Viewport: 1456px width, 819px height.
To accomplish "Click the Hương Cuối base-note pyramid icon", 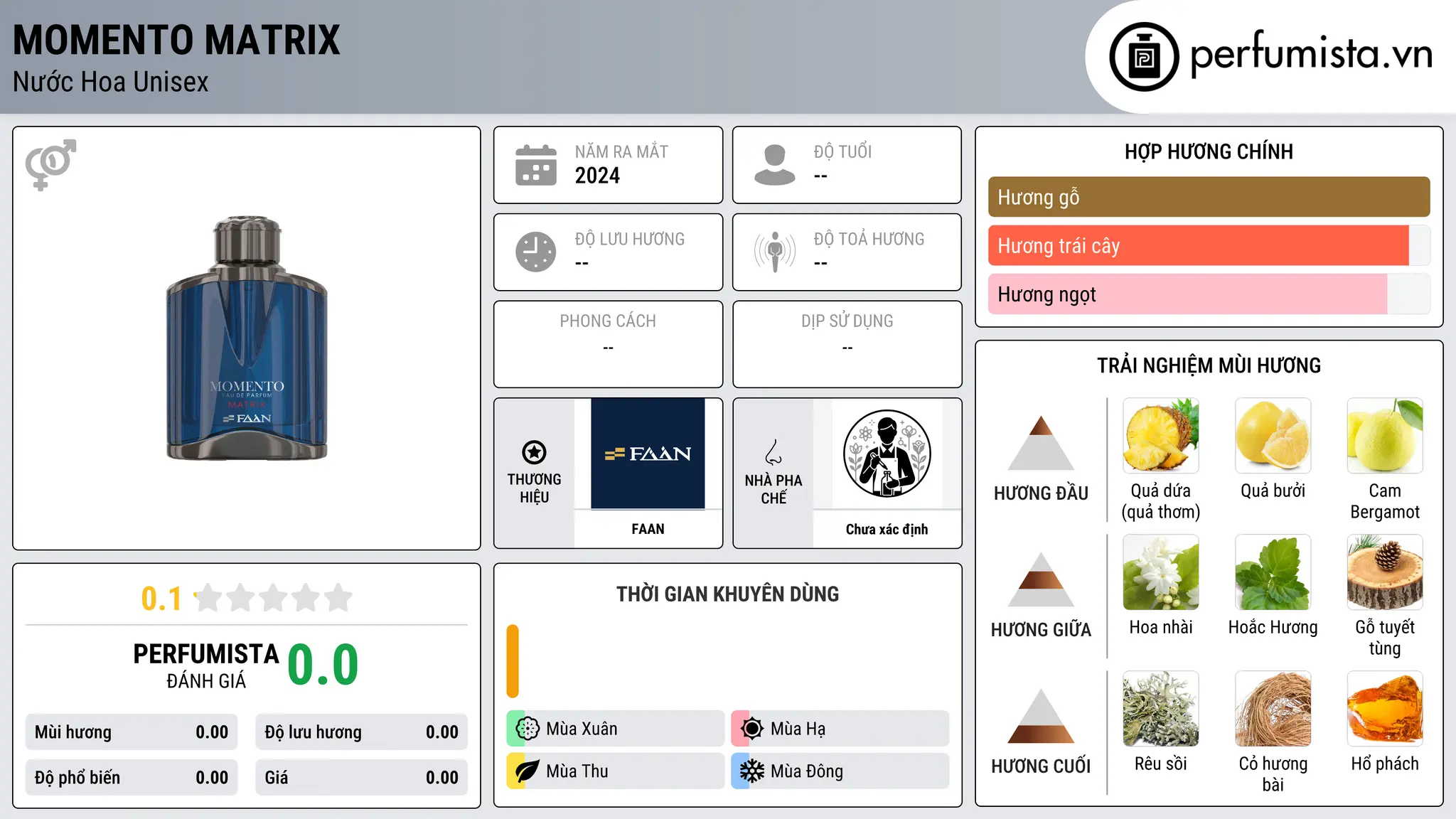I will pyautogui.click(x=1041, y=716).
